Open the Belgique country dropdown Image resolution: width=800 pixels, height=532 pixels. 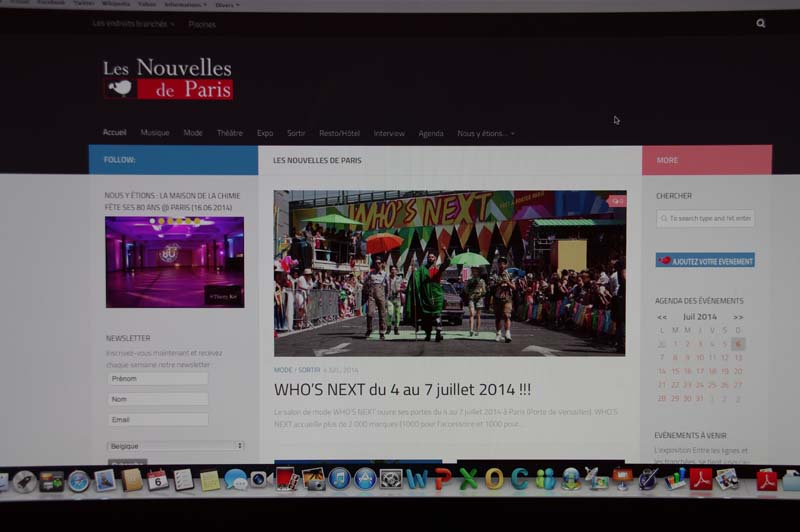click(x=176, y=446)
